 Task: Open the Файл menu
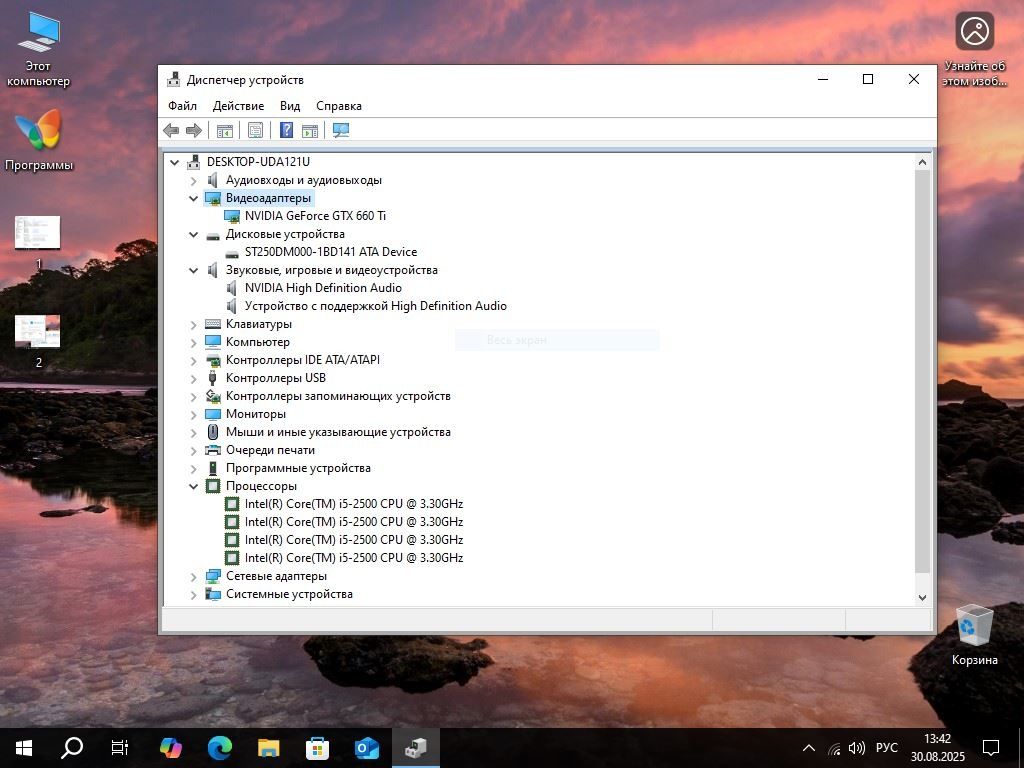[x=182, y=106]
